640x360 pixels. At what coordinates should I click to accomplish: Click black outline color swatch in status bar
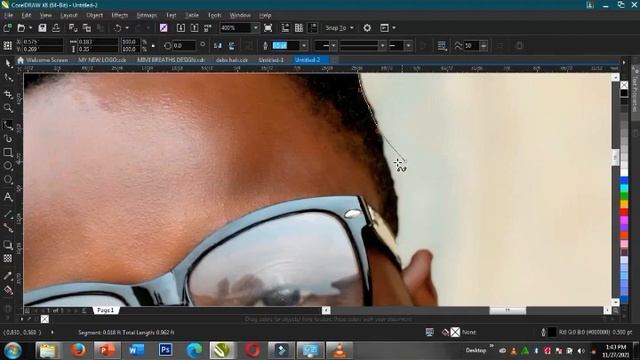click(x=551, y=332)
